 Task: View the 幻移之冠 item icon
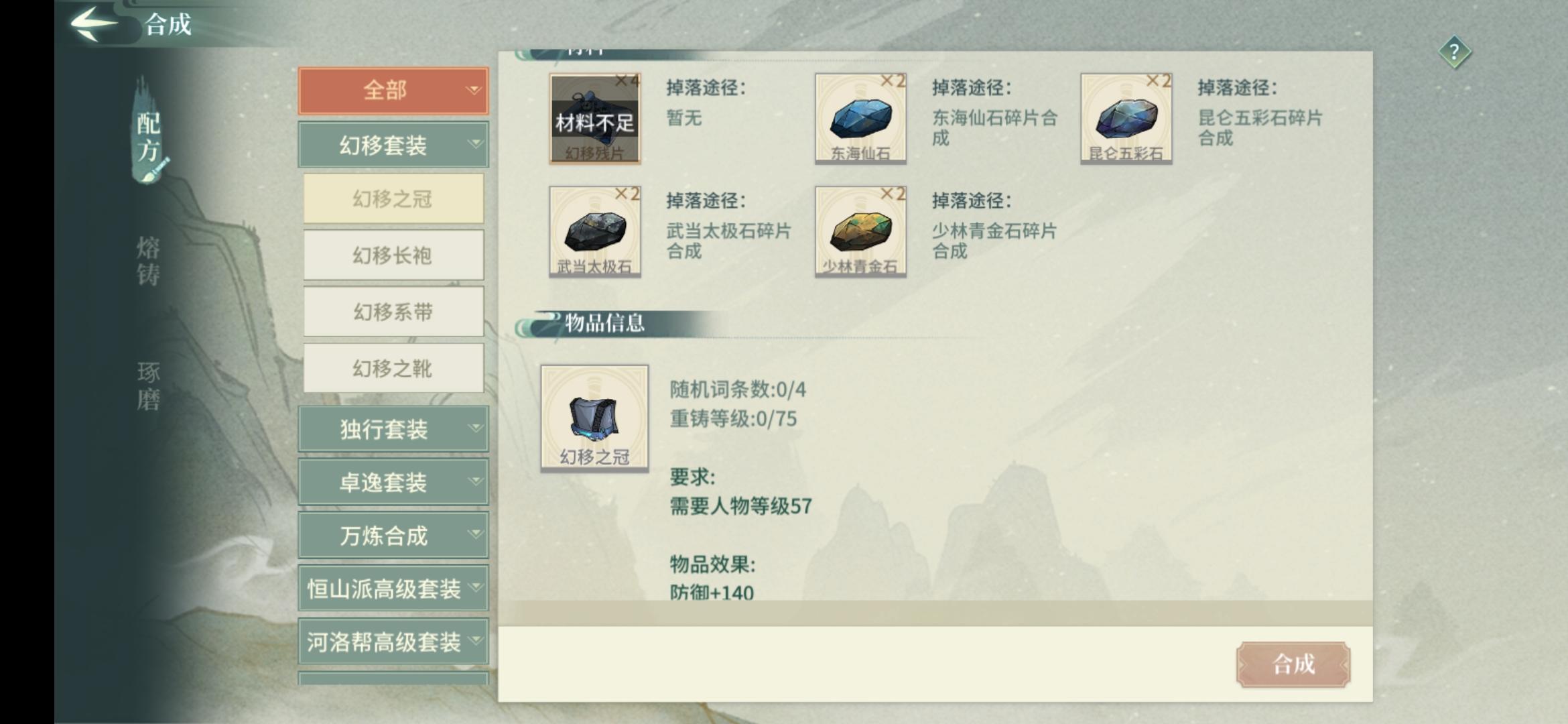(x=594, y=418)
